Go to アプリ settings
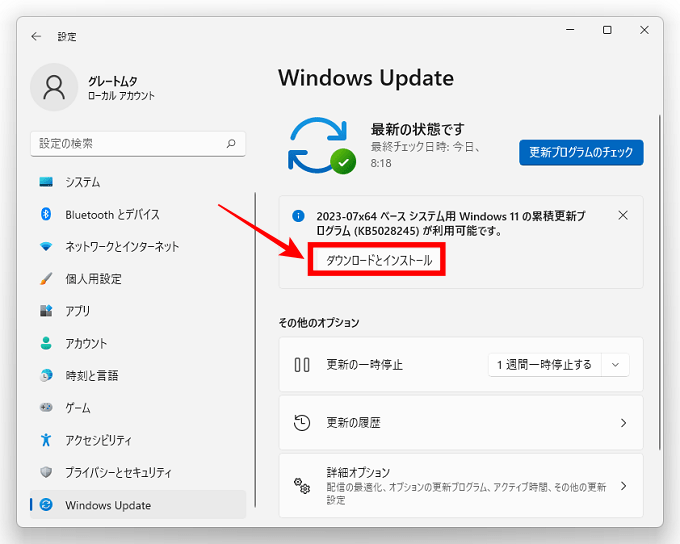 tap(138, 311)
